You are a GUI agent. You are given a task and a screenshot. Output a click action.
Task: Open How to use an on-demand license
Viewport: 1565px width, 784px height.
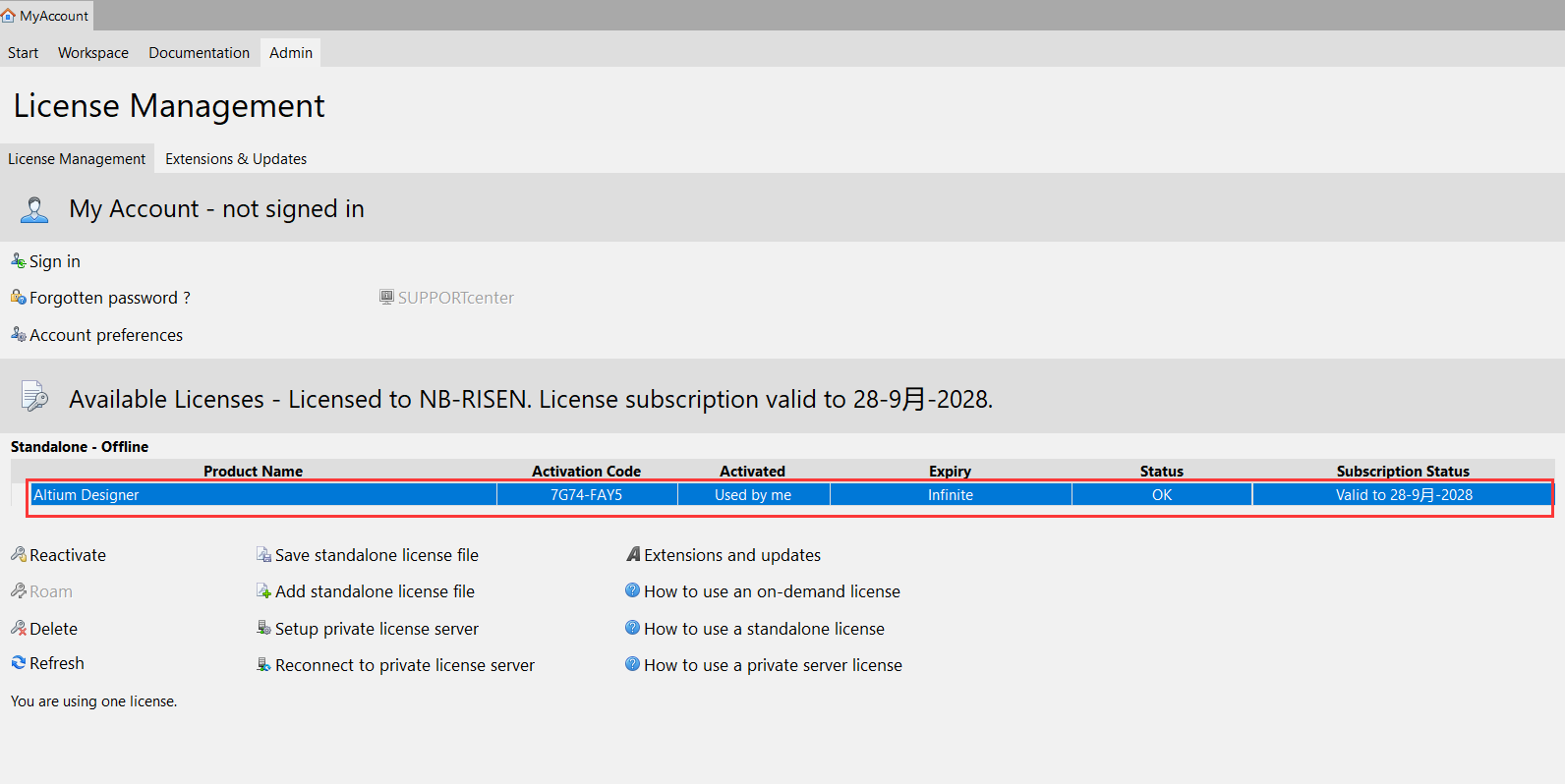[x=772, y=591]
